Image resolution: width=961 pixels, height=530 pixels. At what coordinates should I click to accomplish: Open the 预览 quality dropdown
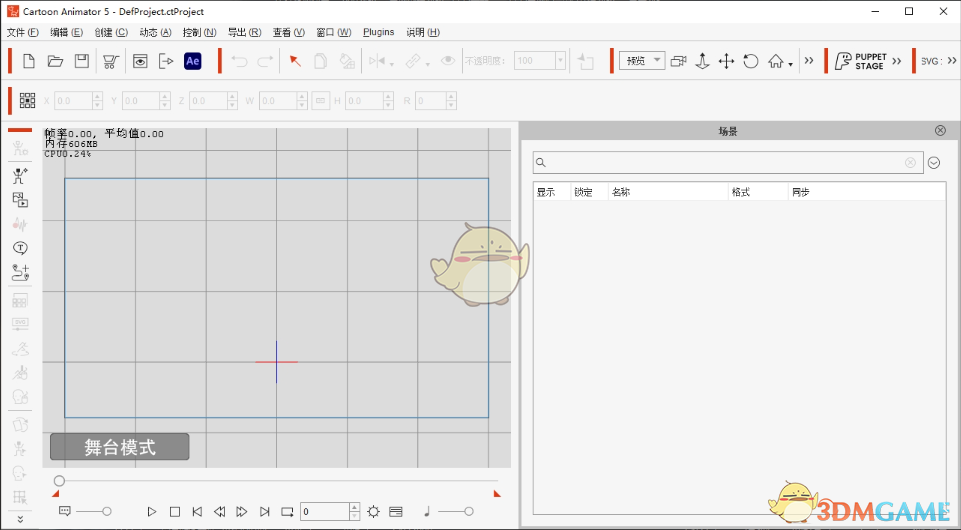tap(642, 61)
